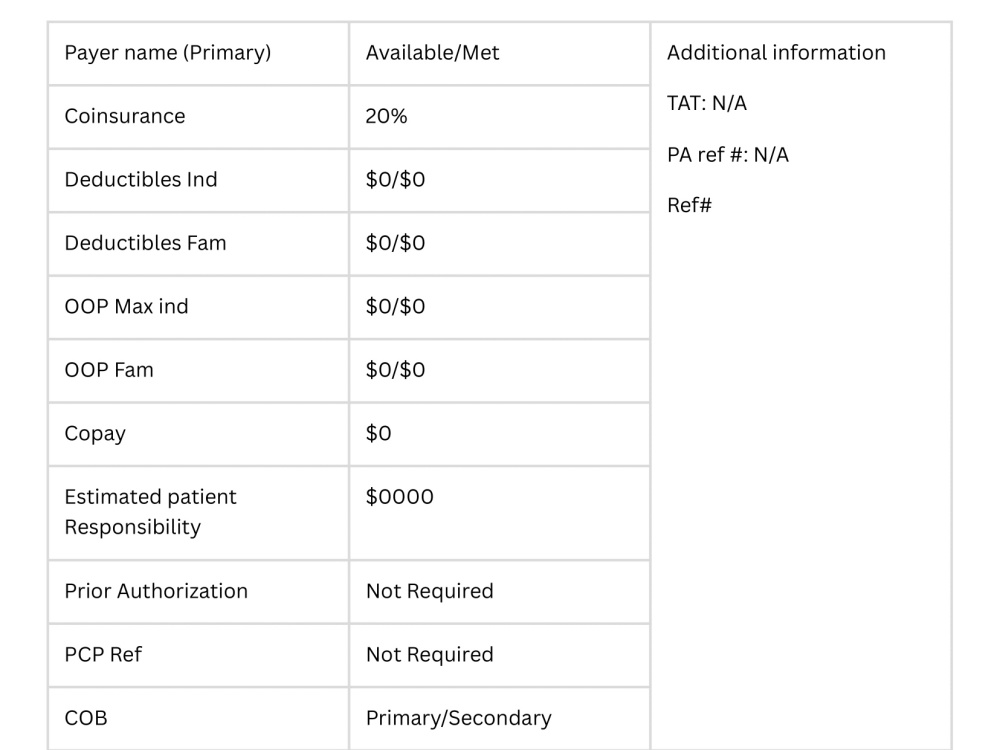
Task: Click the Estimated patient Responsibility label
Action: (151, 512)
